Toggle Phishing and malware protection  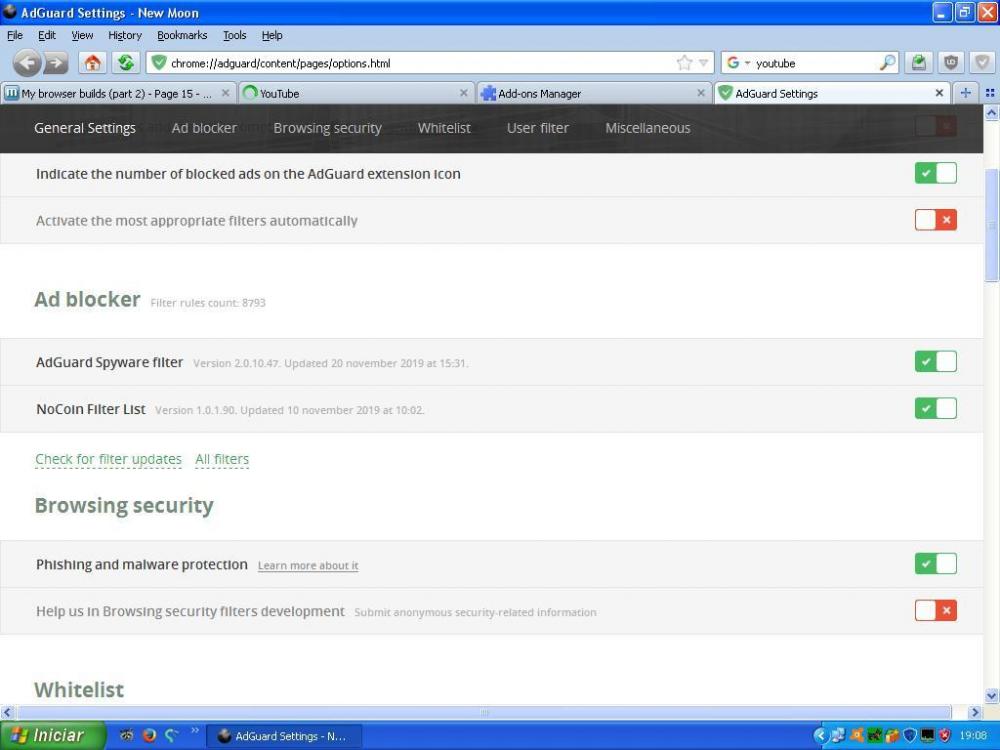coord(936,564)
